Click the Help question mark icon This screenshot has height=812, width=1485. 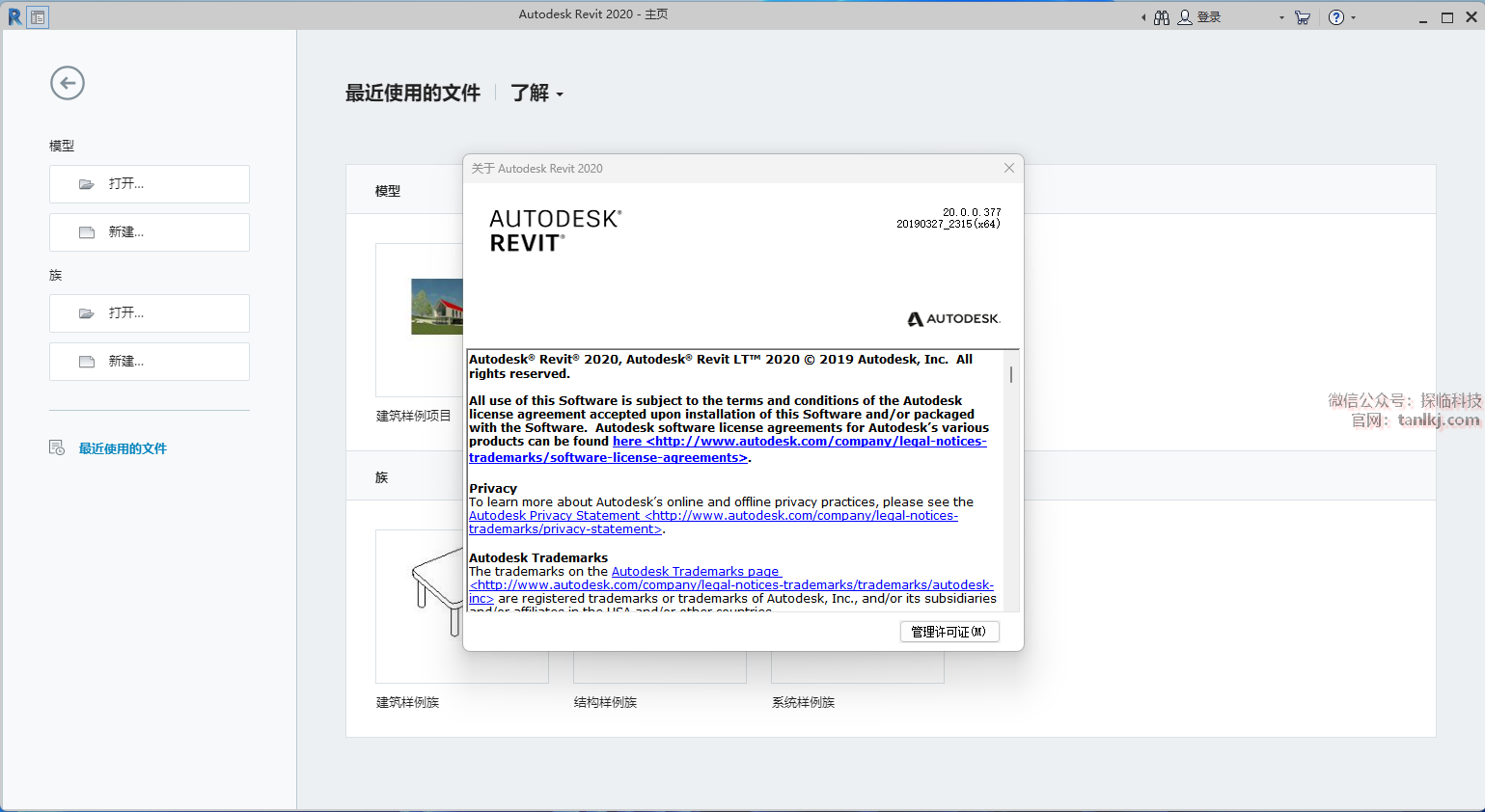1335,17
